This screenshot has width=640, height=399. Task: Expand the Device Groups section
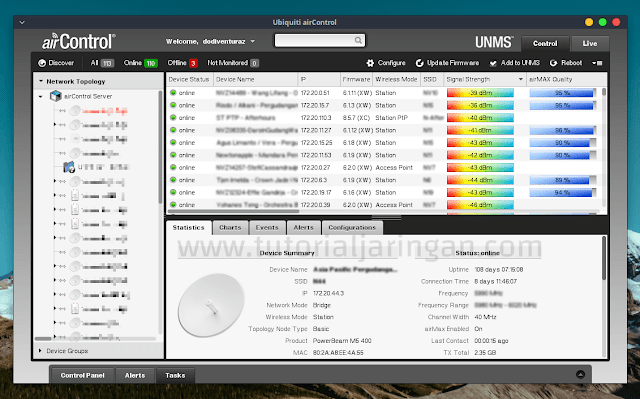(40, 350)
